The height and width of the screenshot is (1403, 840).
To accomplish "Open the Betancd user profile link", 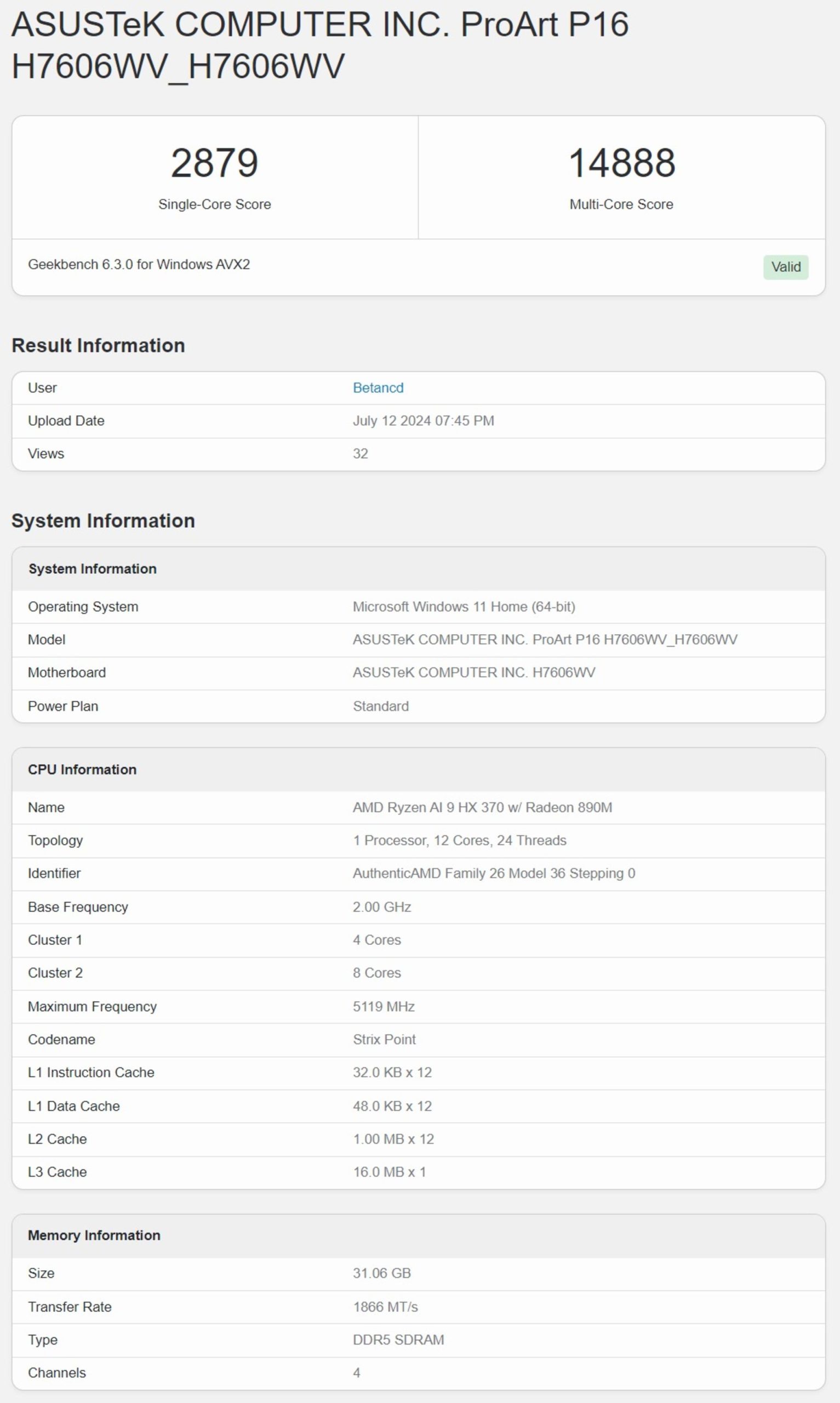I will point(378,387).
